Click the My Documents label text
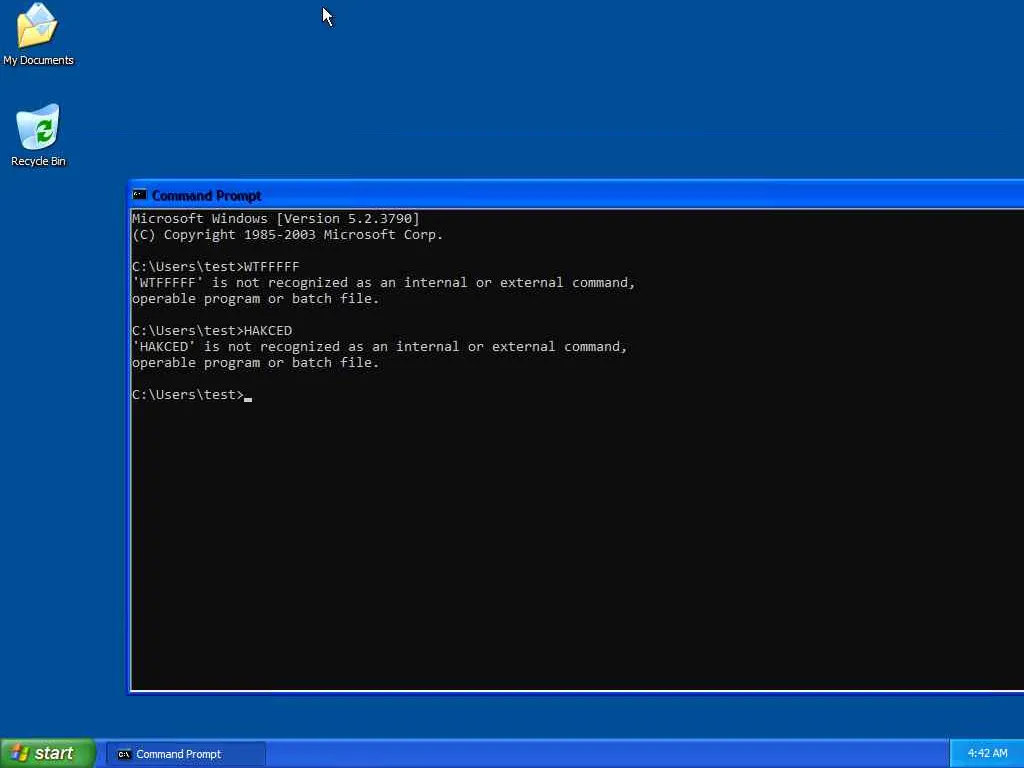This screenshot has width=1024, height=768. (x=39, y=60)
